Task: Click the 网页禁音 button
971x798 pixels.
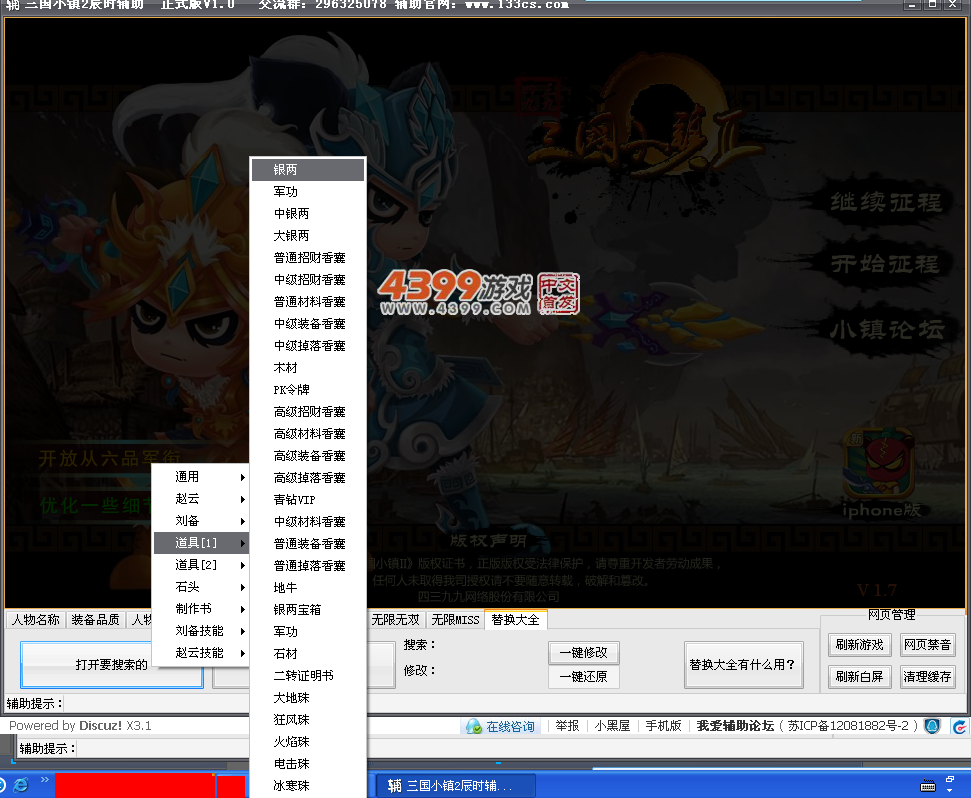Action: tap(927, 644)
